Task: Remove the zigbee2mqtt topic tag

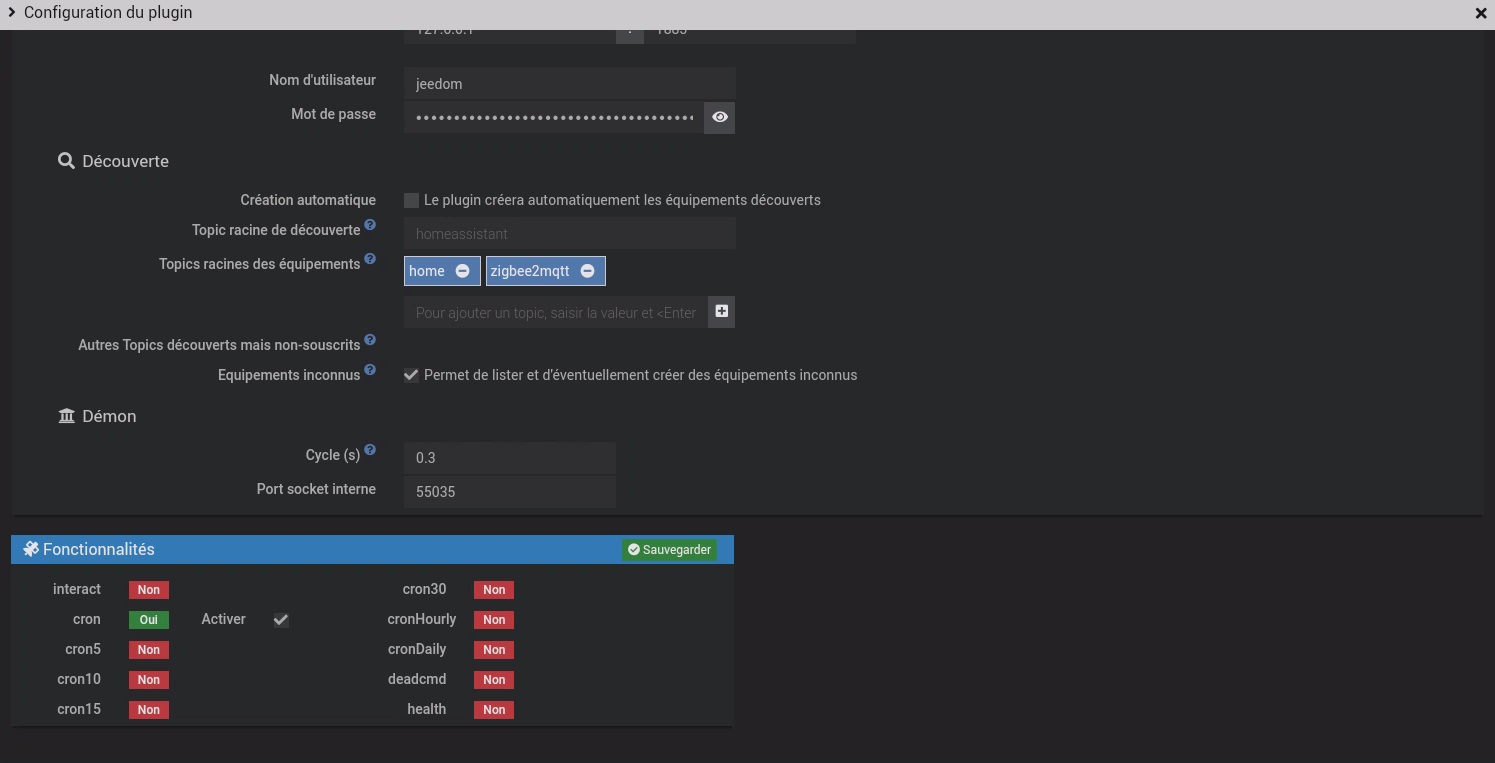Action: (587, 271)
